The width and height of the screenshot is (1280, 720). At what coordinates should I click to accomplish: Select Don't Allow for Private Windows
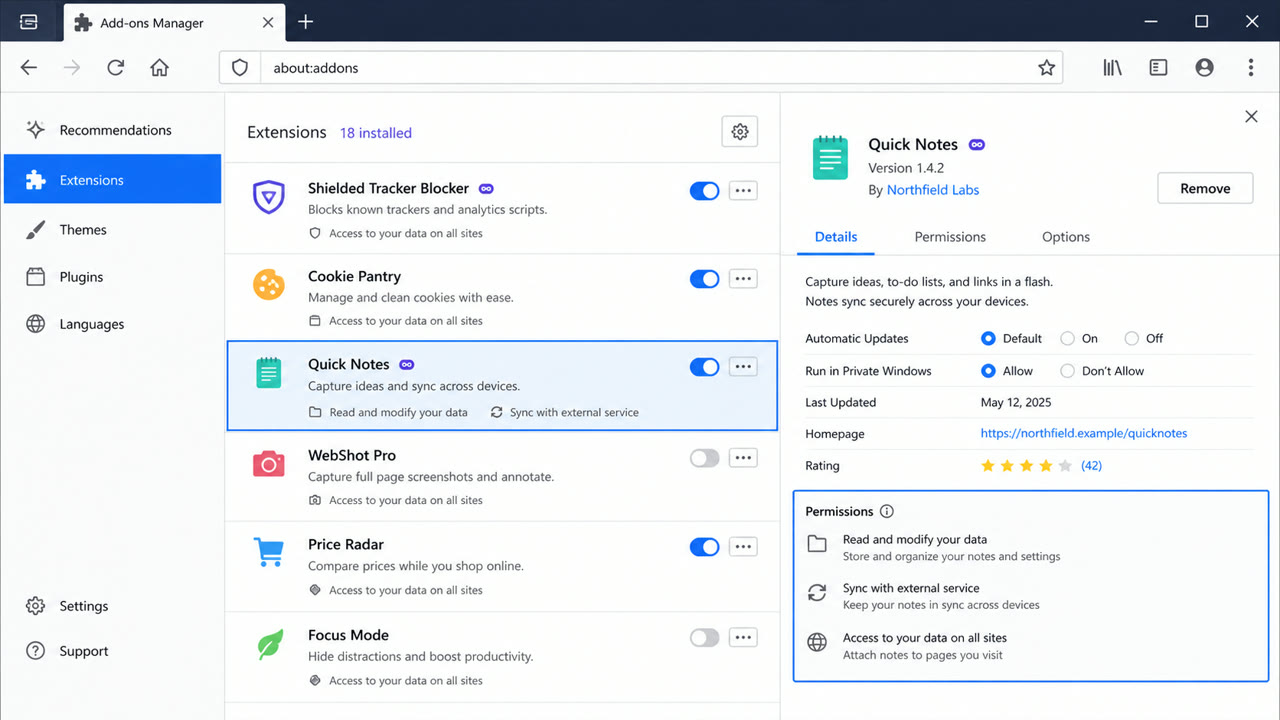click(x=1067, y=371)
